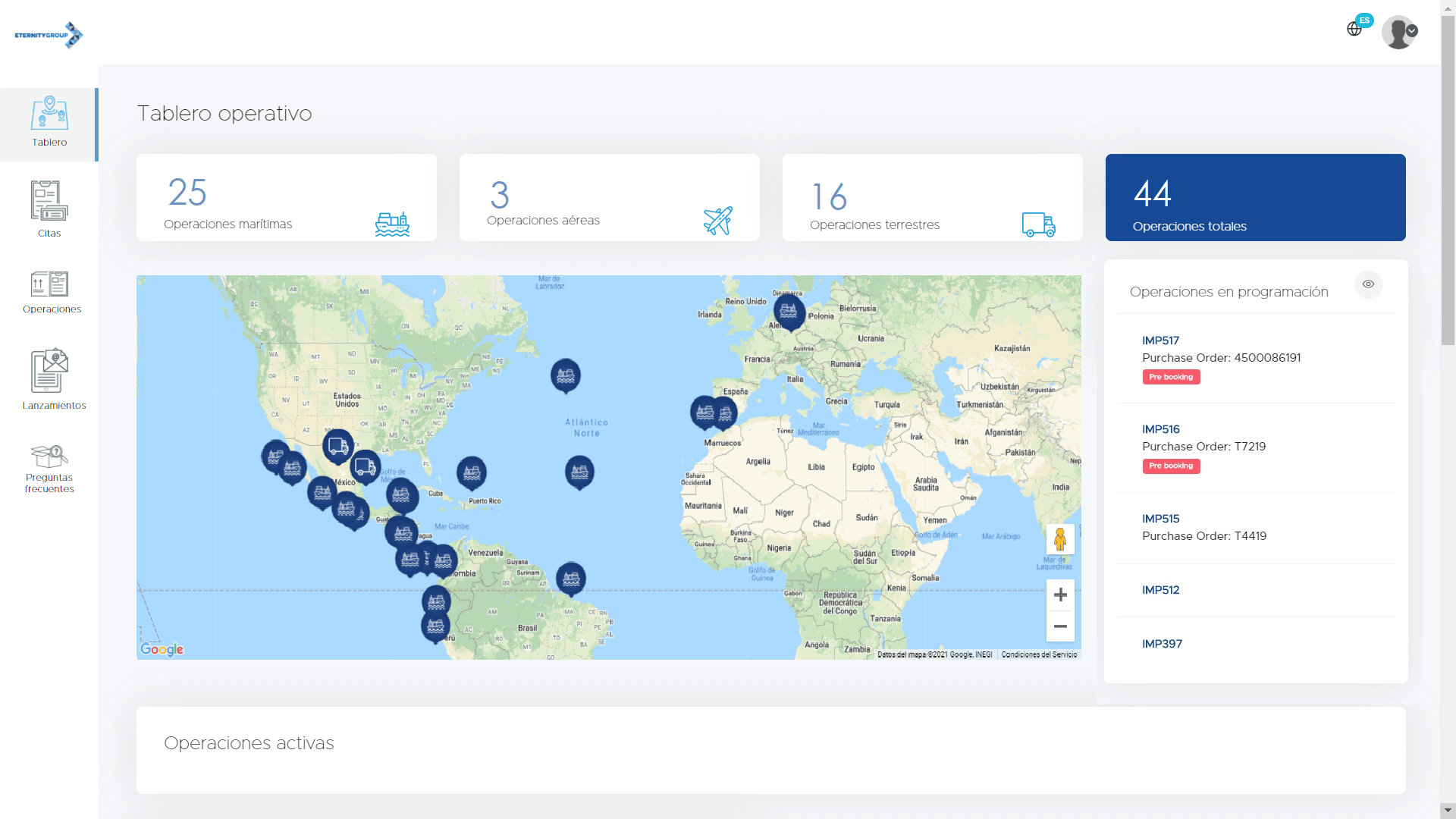Image resolution: width=1456 pixels, height=819 pixels.
Task: Click Purchase Order: 4500086191 text
Action: 1221,358
